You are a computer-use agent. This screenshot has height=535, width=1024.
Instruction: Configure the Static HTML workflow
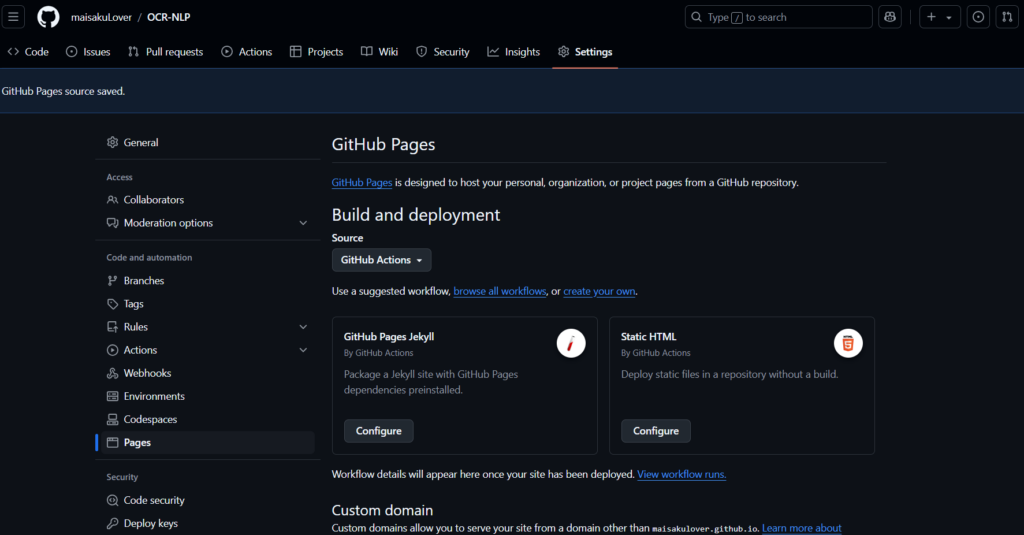[656, 431]
